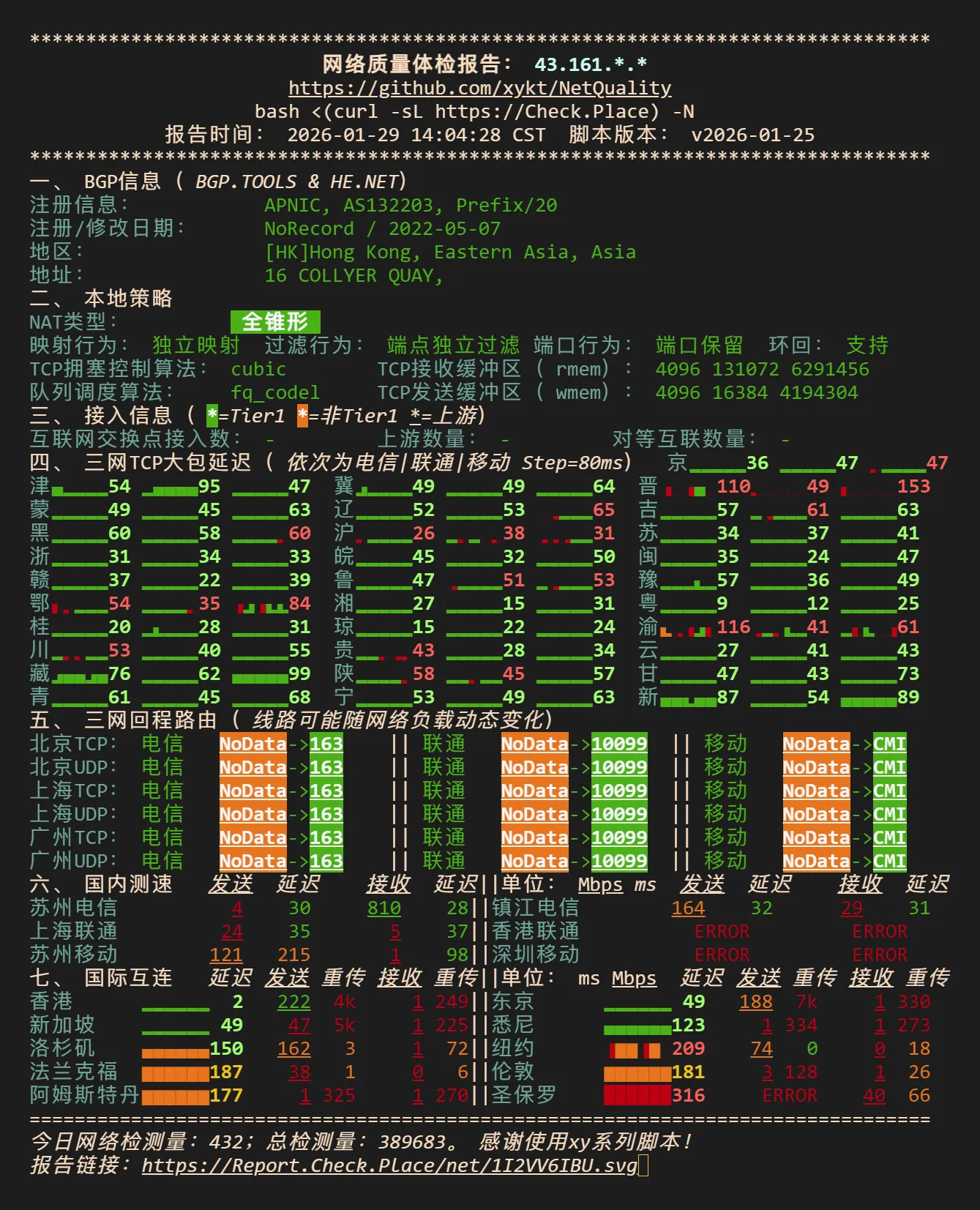The height and width of the screenshot is (1210, 980).
Task: Click 洛杉矶 send speed value 162
Action: coord(293,1049)
